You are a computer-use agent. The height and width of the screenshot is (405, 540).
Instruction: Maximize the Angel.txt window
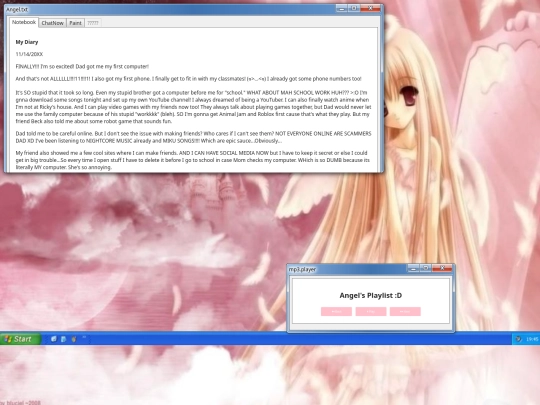tap(354, 8)
